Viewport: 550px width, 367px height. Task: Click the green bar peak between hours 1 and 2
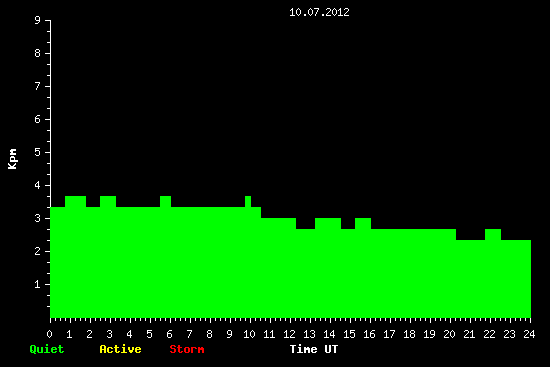(x=75, y=201)
